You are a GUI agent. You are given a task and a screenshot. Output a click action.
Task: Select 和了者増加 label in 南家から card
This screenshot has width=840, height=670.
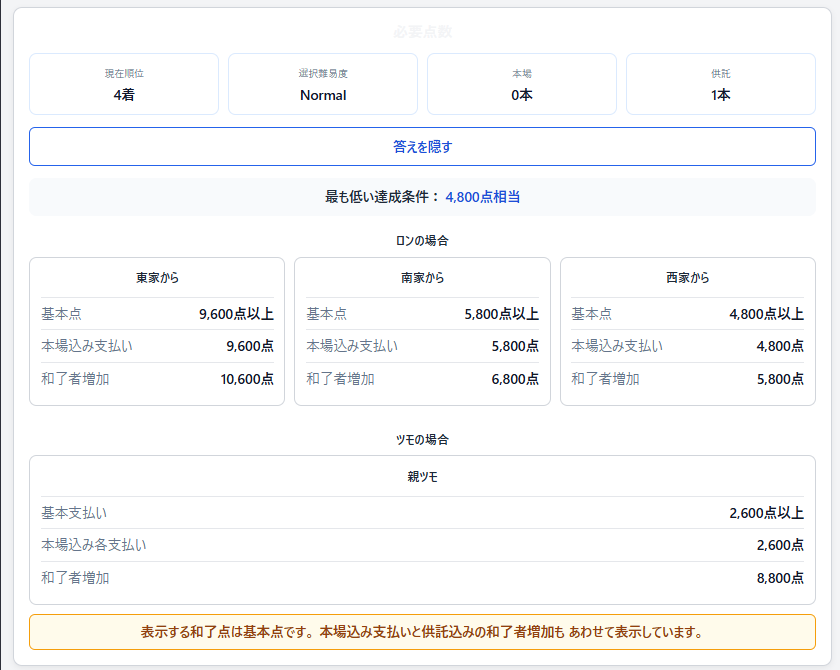coord(340,379)
